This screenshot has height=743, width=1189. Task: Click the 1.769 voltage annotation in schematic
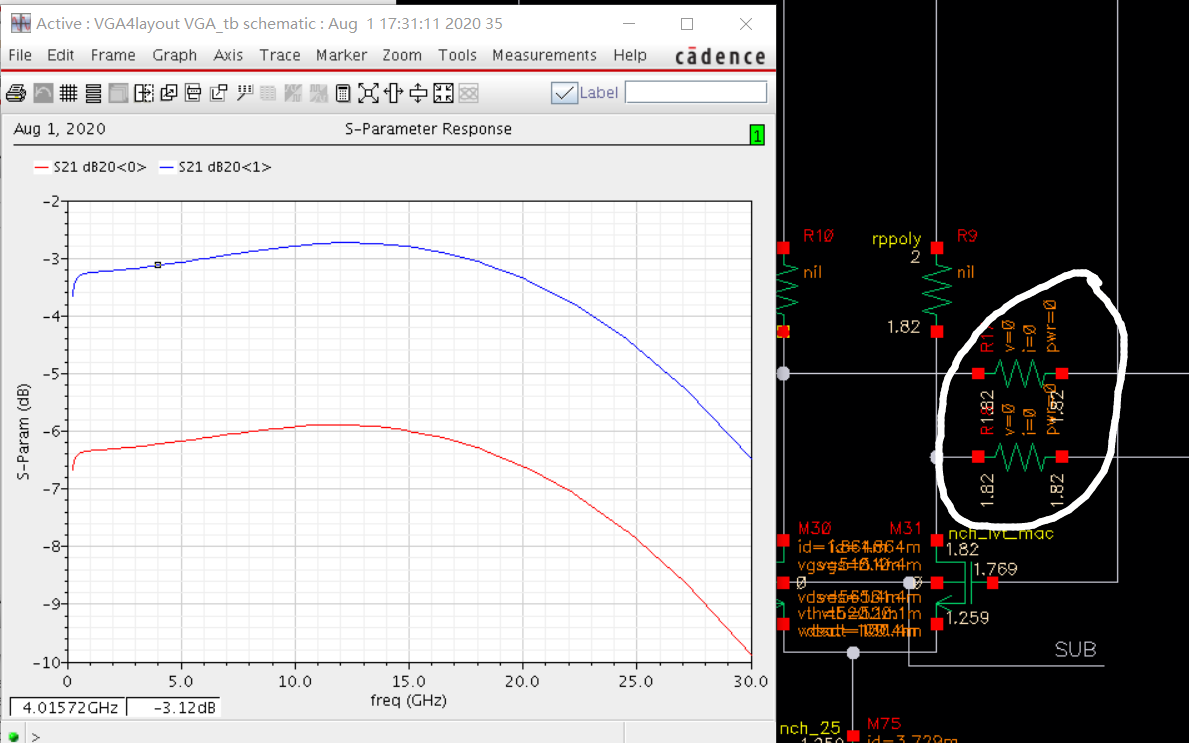(x=995, y=569)
